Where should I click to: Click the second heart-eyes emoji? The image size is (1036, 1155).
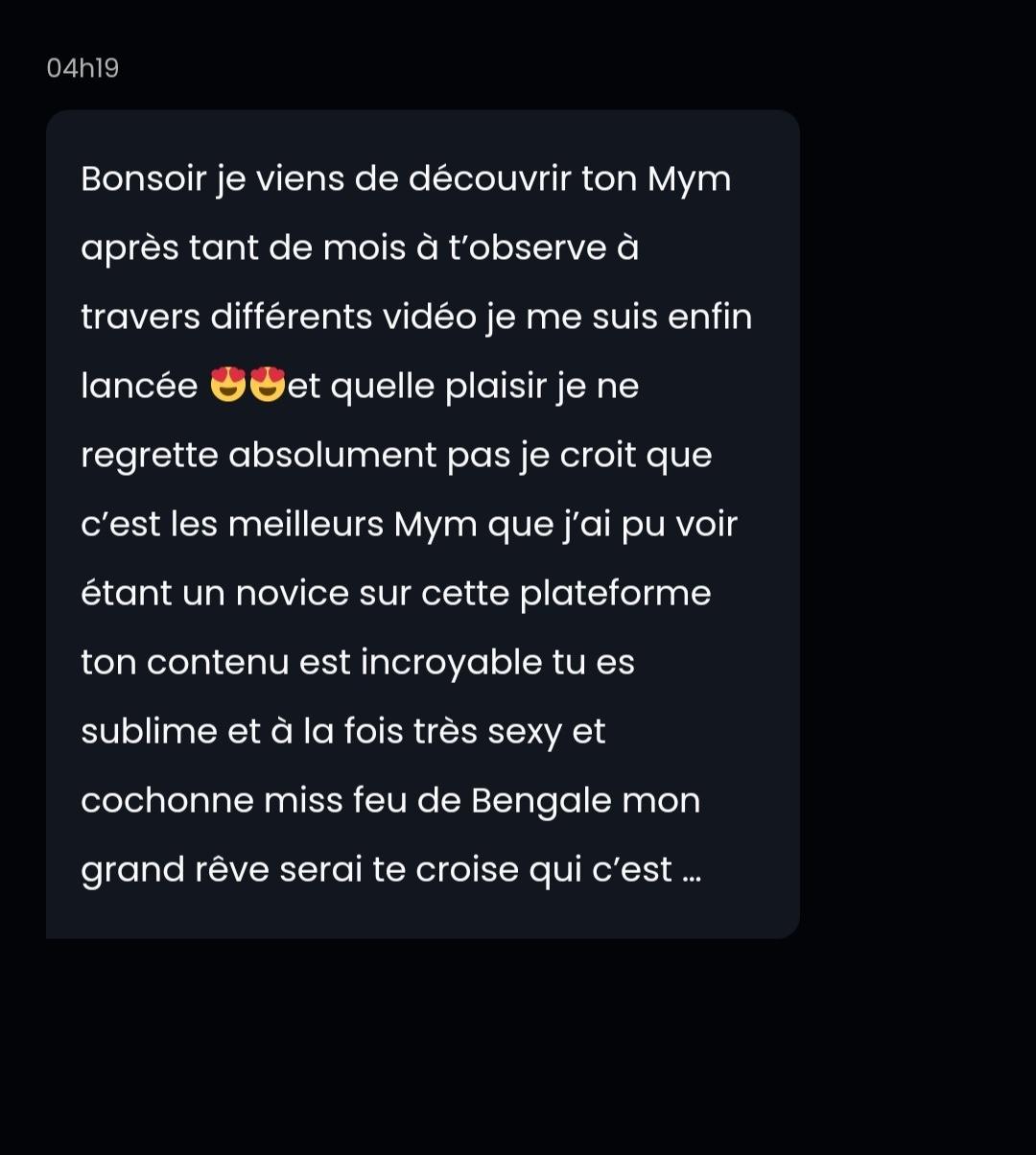point(268,386)
